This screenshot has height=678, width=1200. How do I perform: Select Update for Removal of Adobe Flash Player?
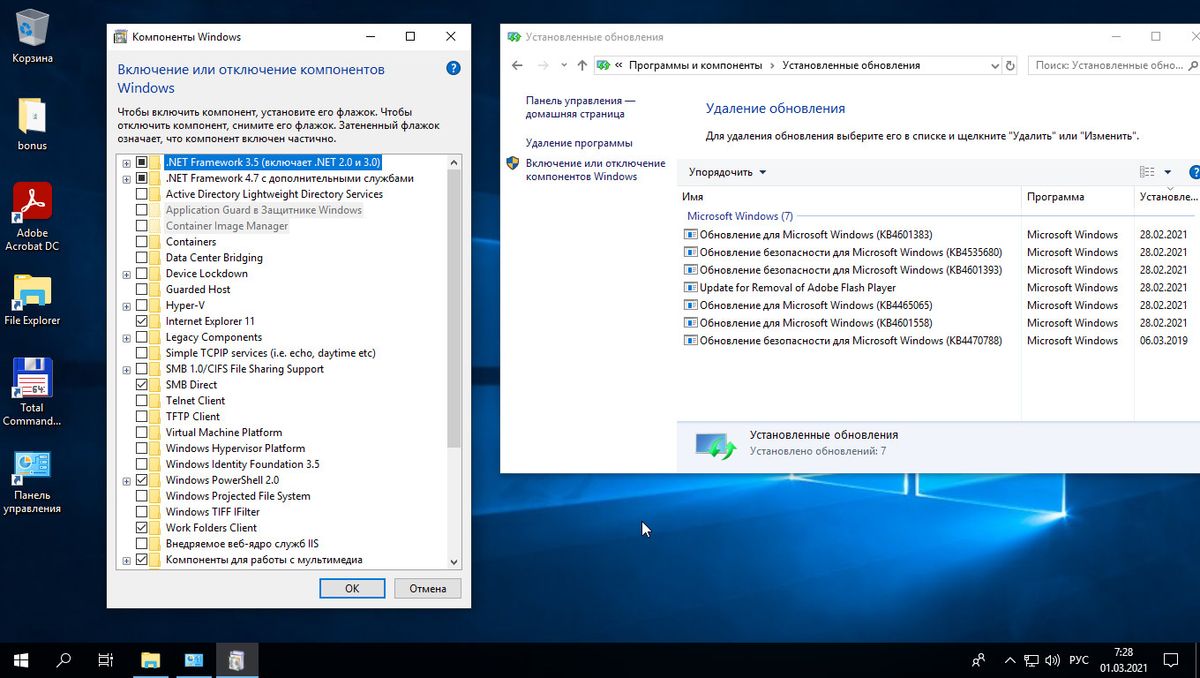(x=798, y=288)
